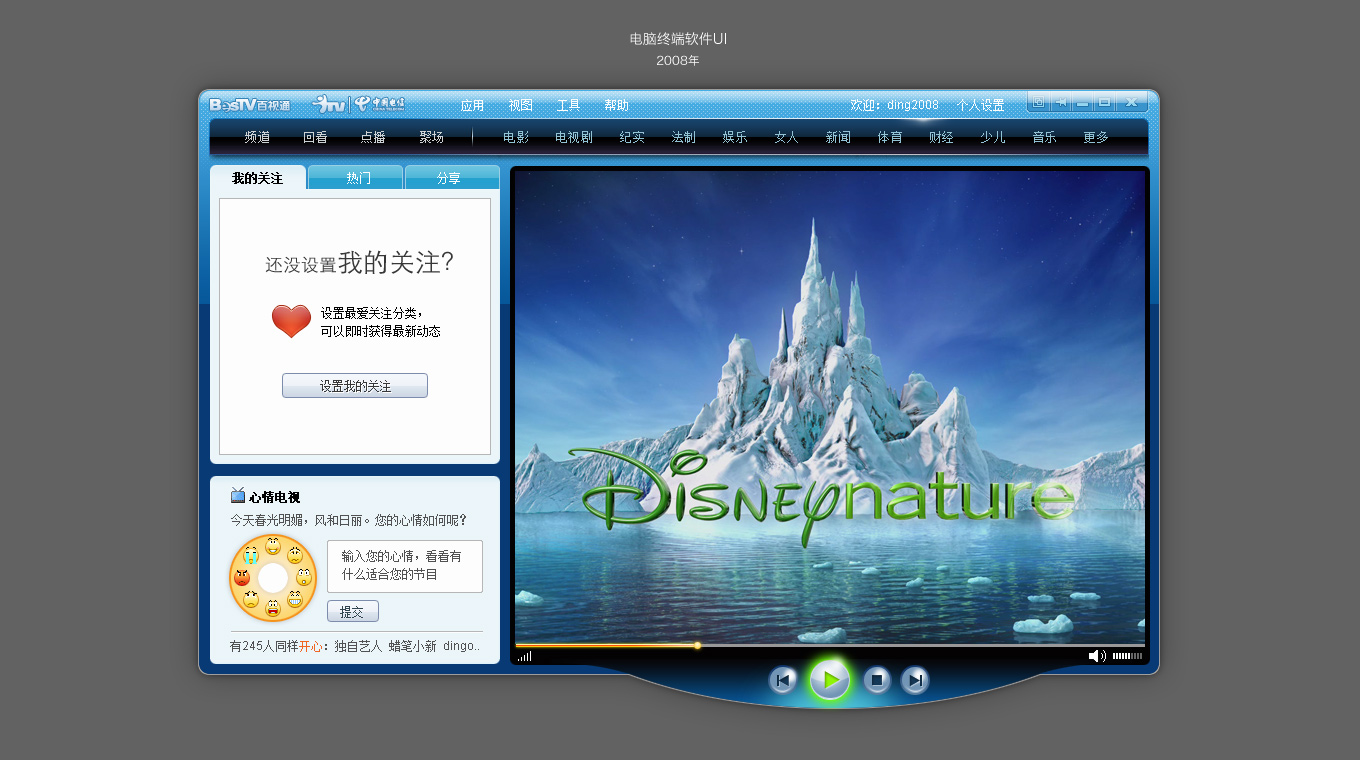Mute audio using the speaker icon

tap(1096, 656)
